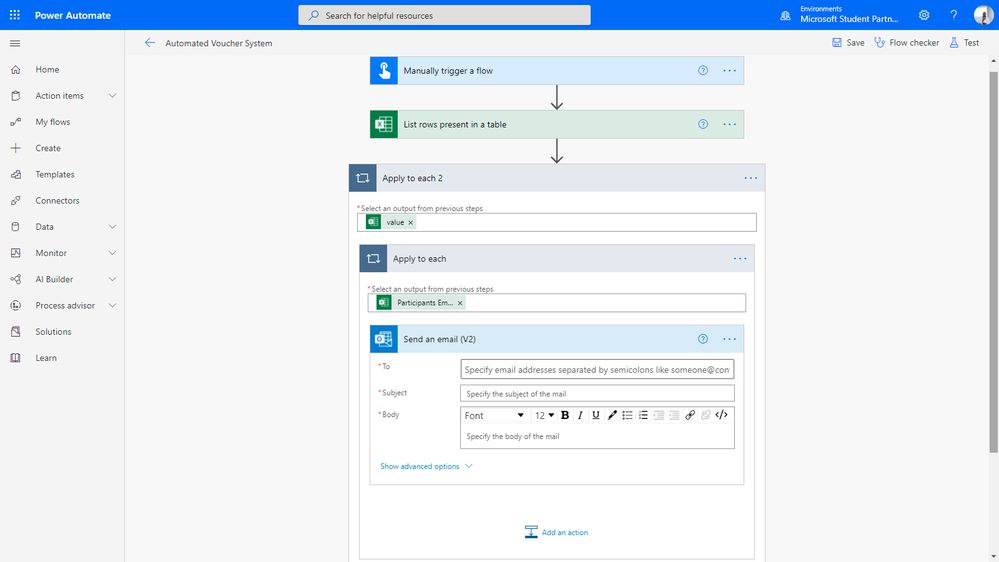Show advanced options for email action
This screenshot has width=999, height=562.
(426, 466)
